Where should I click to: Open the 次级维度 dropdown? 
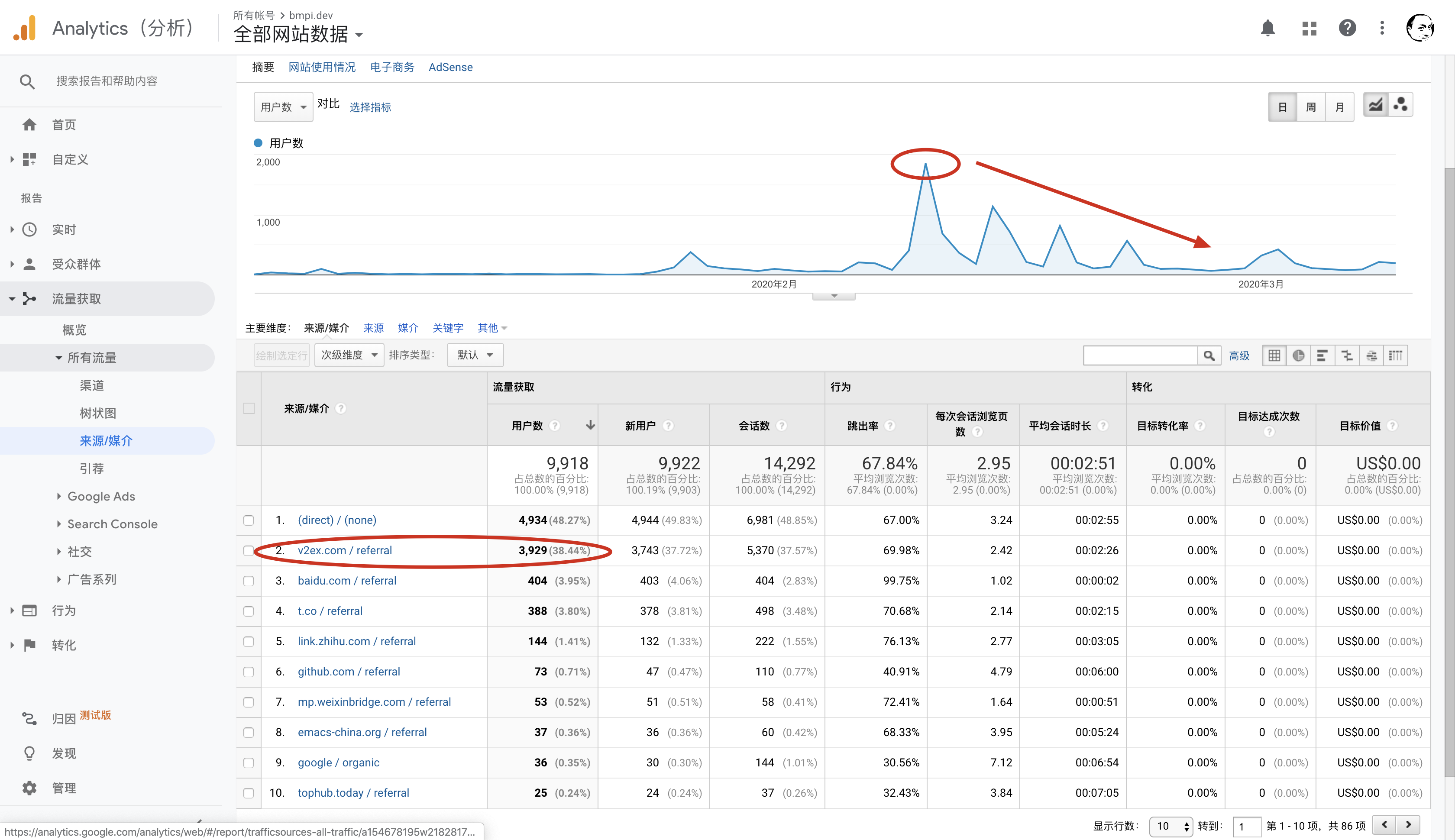[349, 355]
